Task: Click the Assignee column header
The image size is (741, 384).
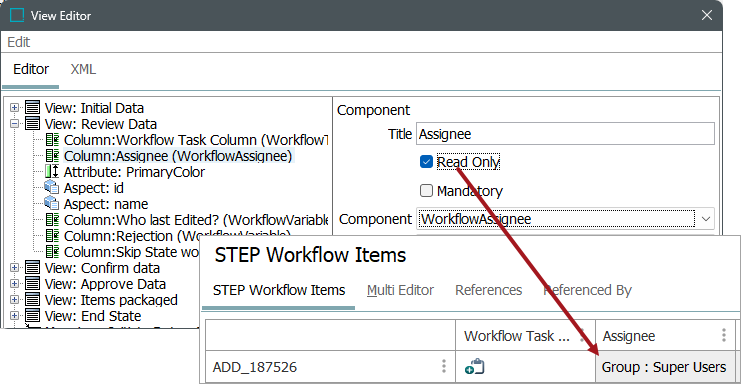Action: pos(665,336)
